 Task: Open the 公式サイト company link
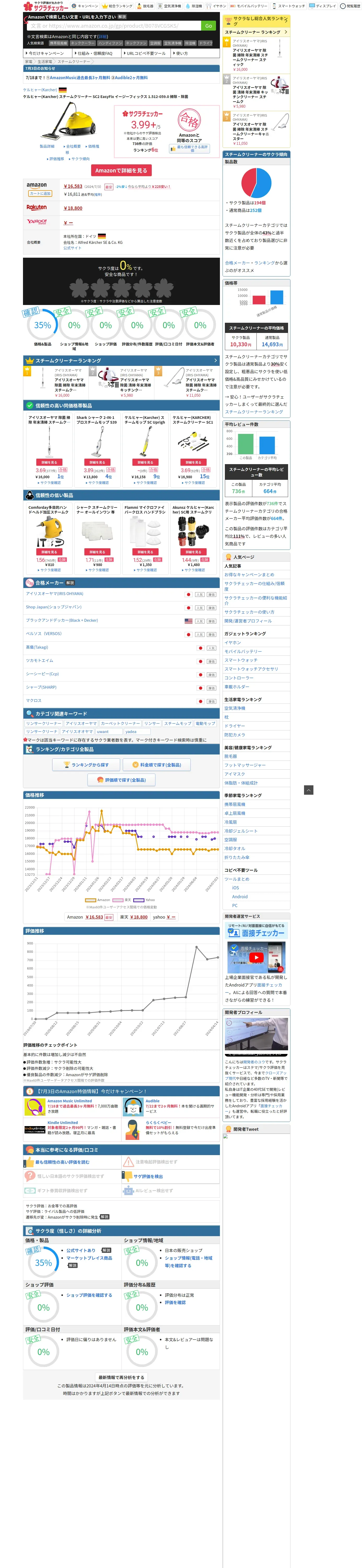click(72, 248)
